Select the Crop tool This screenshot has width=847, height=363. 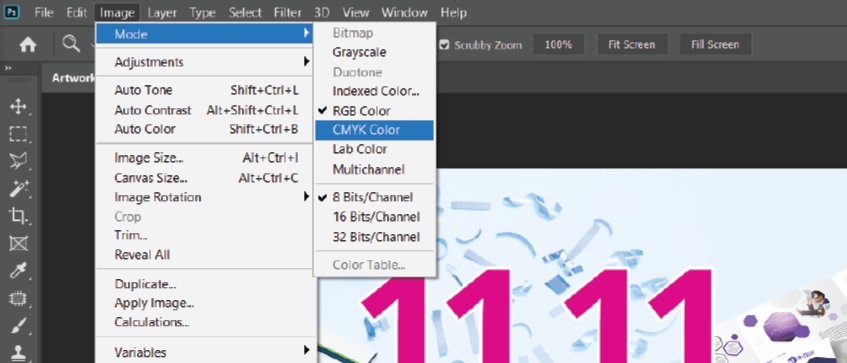point(18,216)
